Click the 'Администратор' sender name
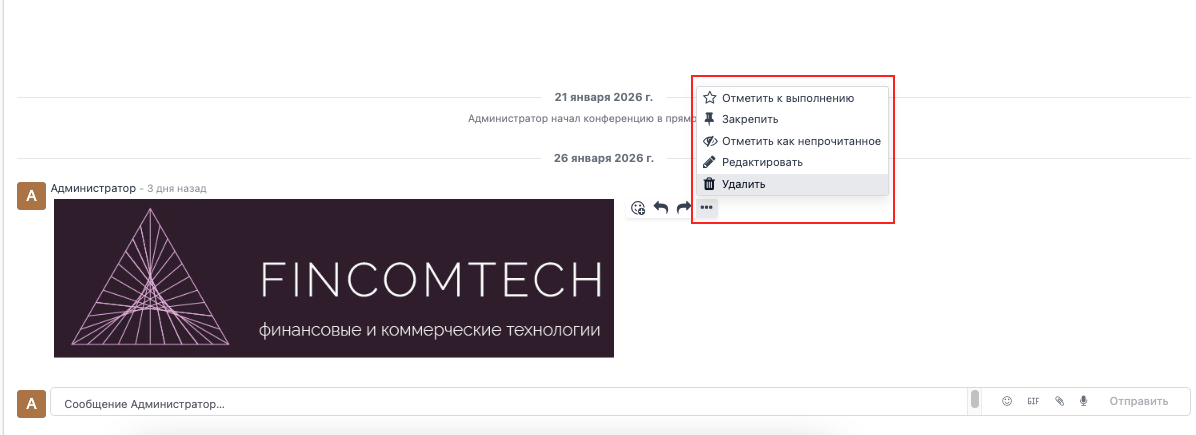The width and height of the screenshot is (1196, 435). [x=92, y=188]
